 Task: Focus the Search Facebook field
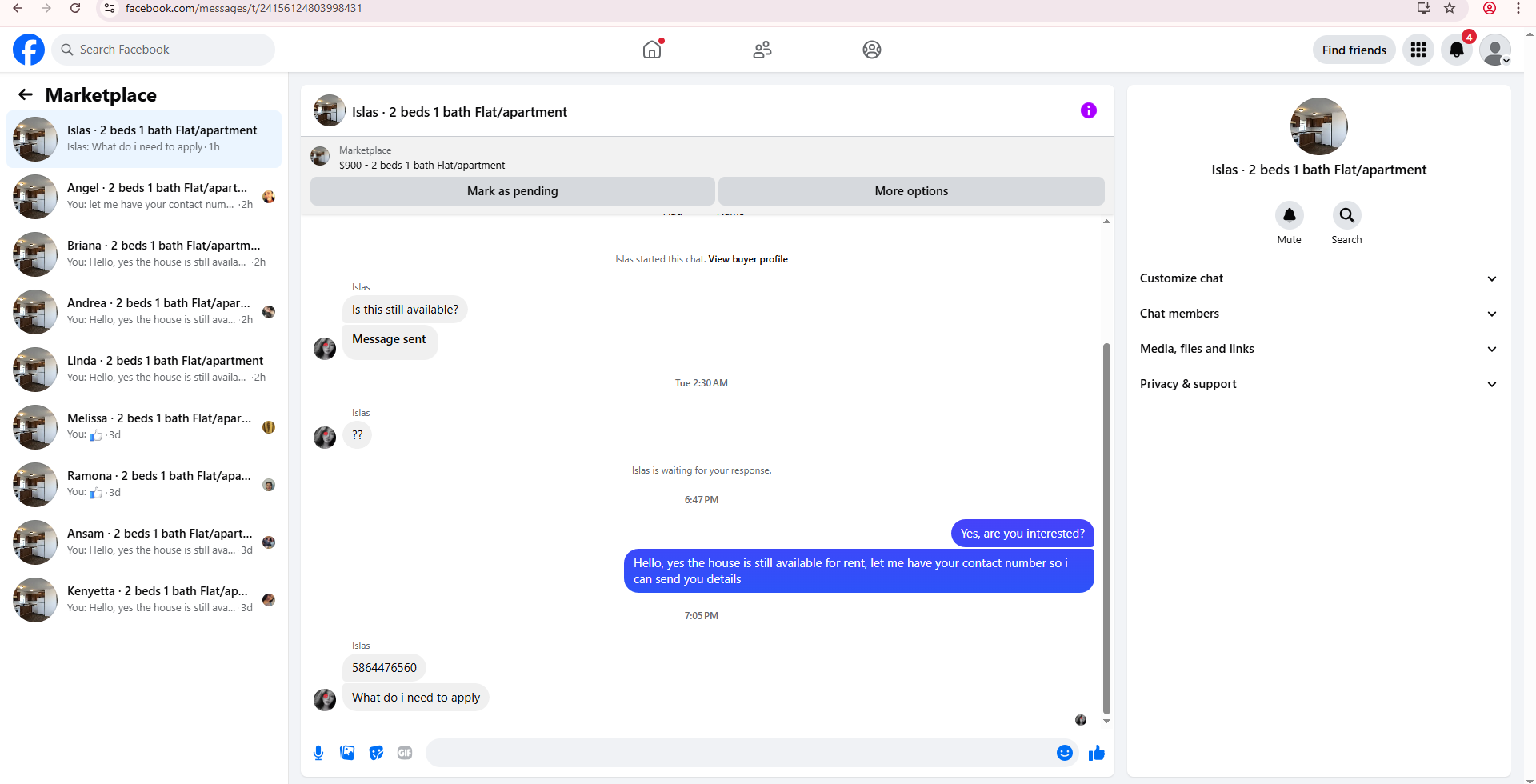[163, 50]
